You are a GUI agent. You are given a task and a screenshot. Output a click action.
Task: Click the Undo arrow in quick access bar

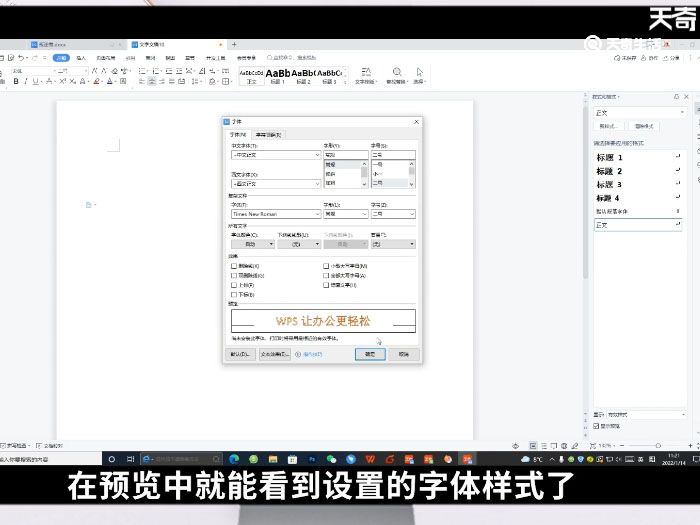click(x=21, y=58)
